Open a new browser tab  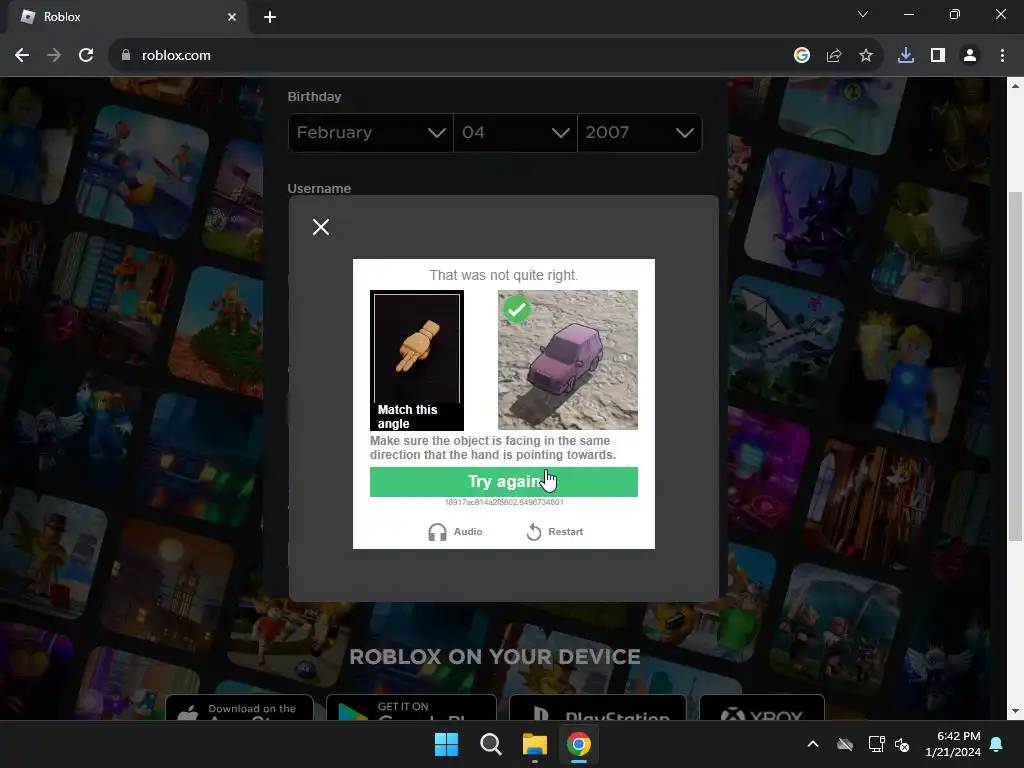click(270, 17)
